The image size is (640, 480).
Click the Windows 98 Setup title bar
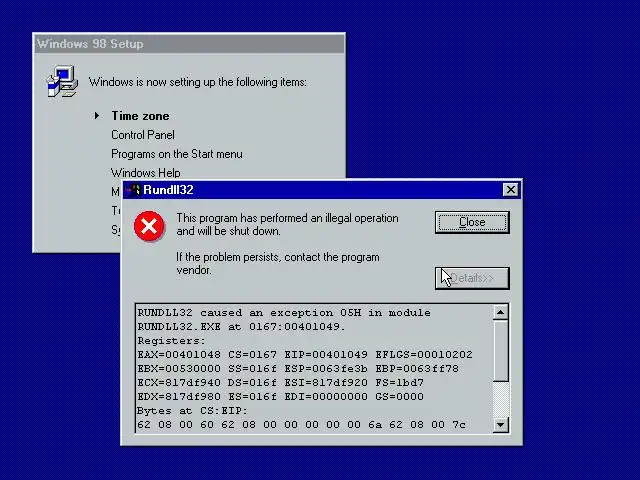click(189, 44)
